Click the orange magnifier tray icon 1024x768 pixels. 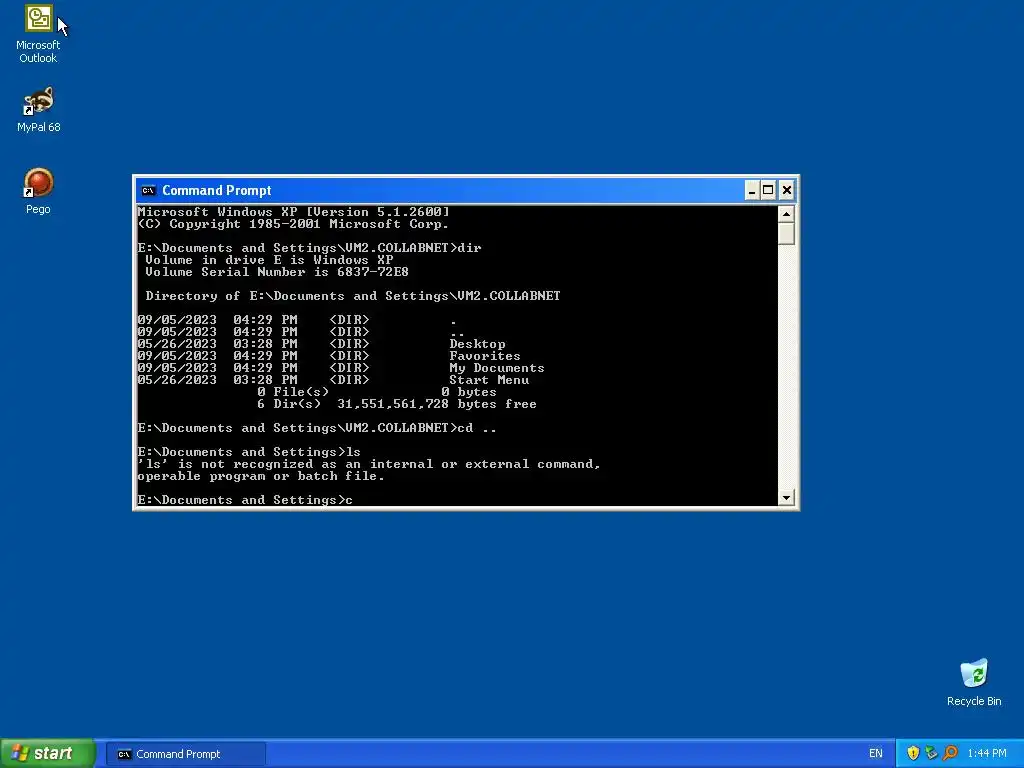(x=950, y=754)
